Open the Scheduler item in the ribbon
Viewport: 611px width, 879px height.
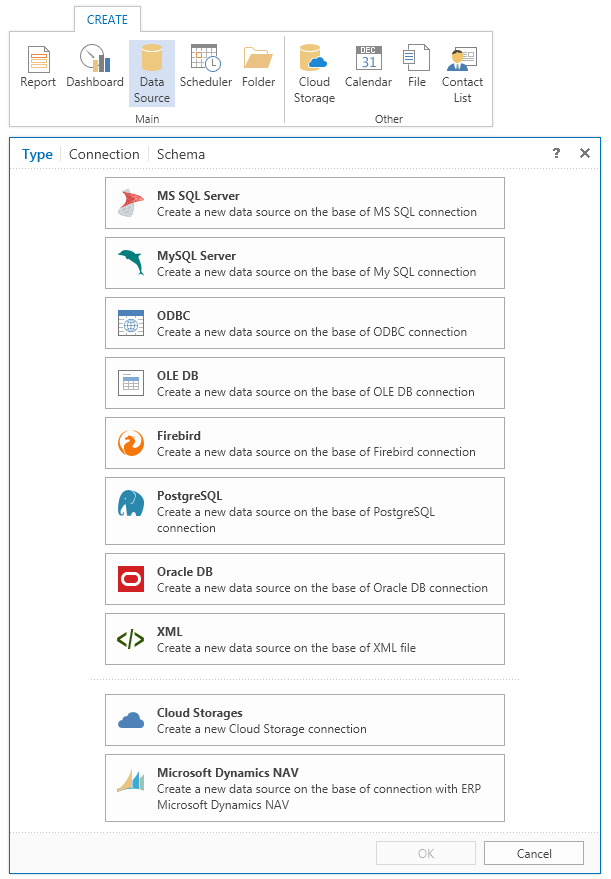tap(206, 67)
